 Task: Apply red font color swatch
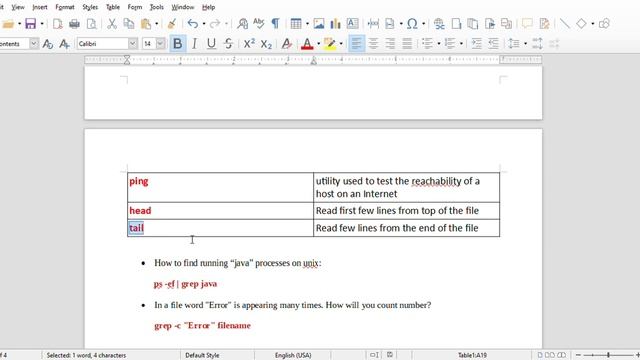click(307, 44)
